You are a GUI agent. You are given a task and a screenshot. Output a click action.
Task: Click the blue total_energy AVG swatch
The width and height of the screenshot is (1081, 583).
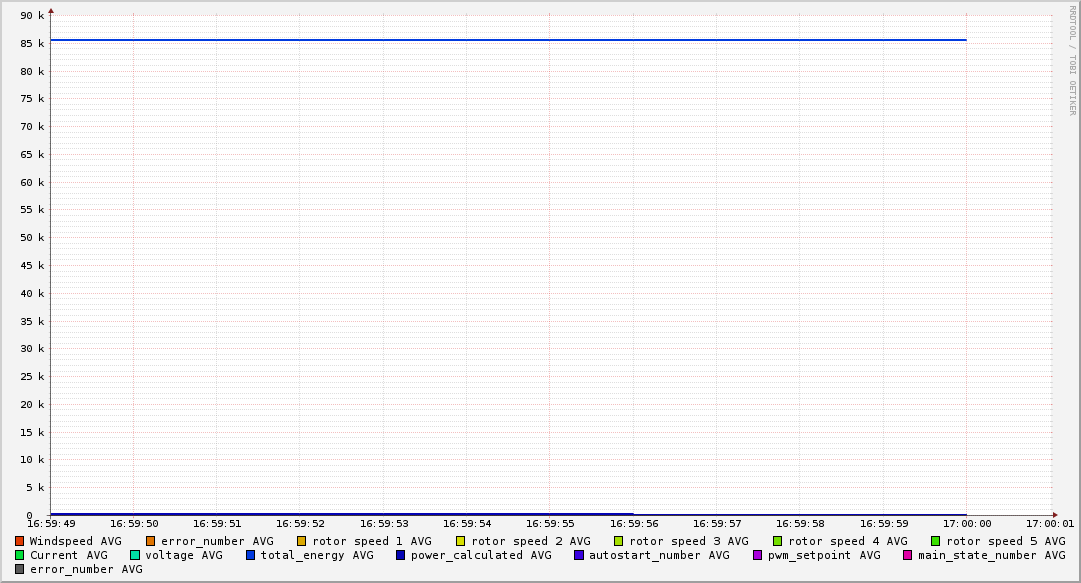(x=251, y=555)
